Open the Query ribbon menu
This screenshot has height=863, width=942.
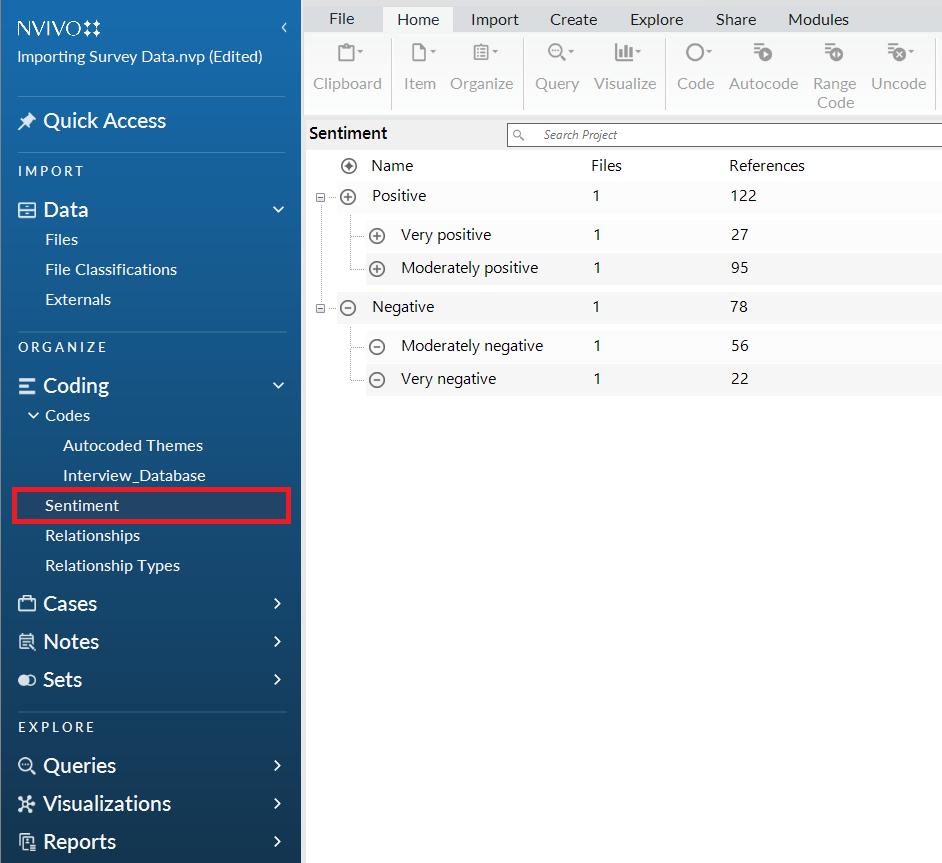pyautogui.click(x=557, y=67)
